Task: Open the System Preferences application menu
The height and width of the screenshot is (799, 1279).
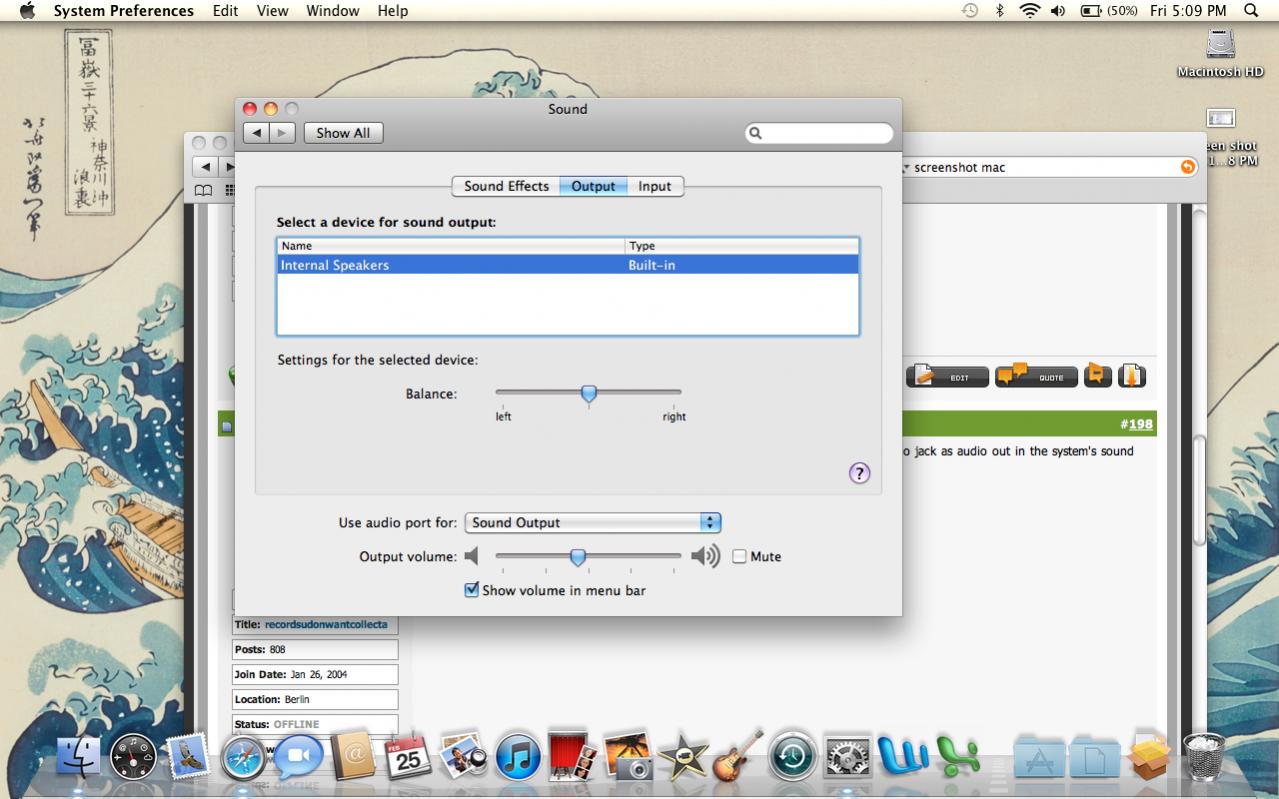Action: pyautogui.click(x=124, y=11)
